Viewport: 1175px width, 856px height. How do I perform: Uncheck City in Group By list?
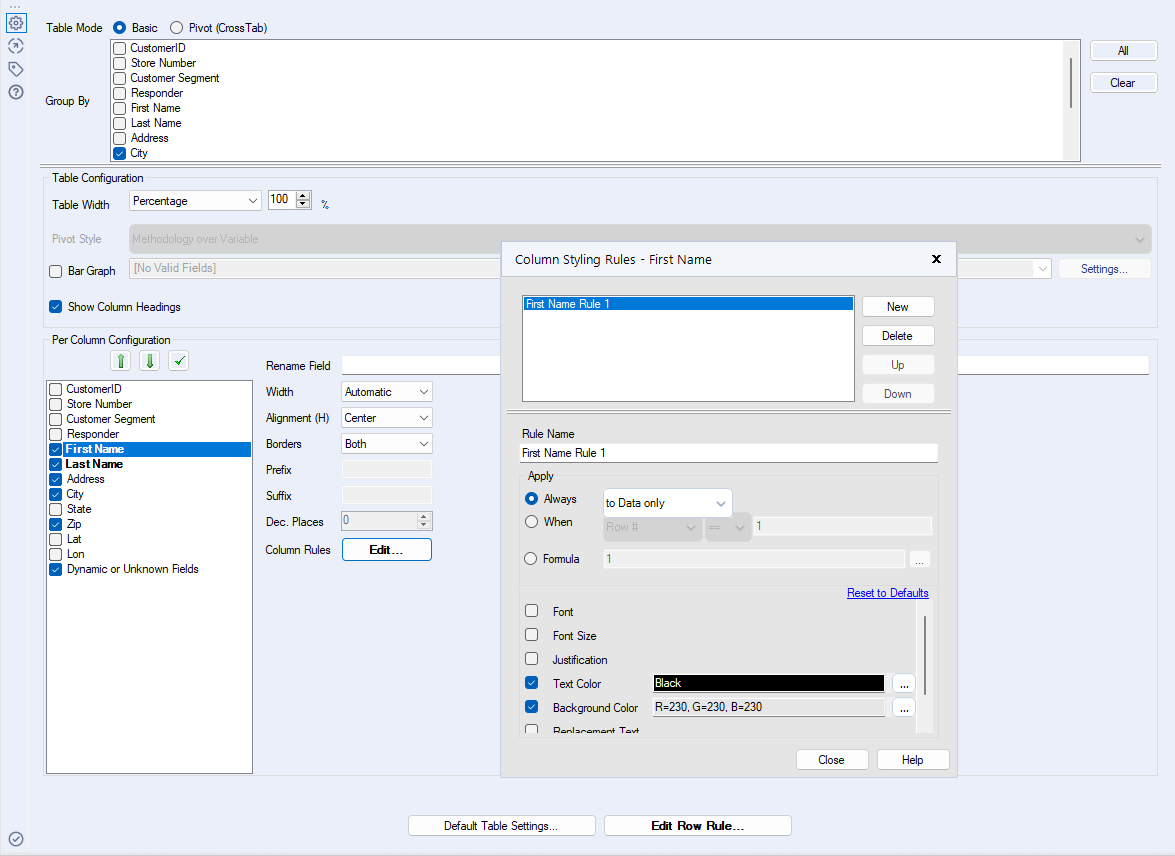pos(119,153)
